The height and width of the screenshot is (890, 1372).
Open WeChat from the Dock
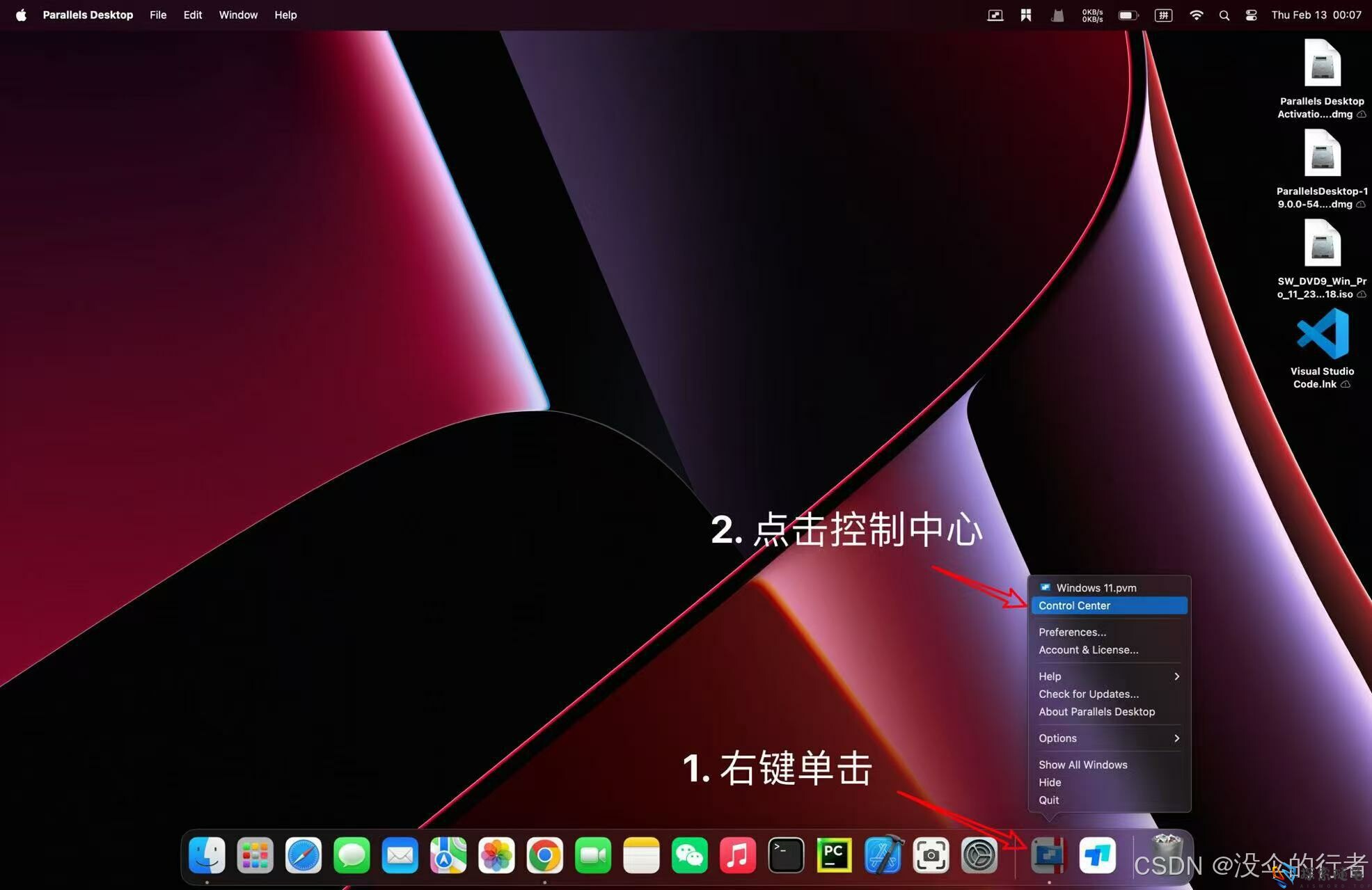coord(689,855)
